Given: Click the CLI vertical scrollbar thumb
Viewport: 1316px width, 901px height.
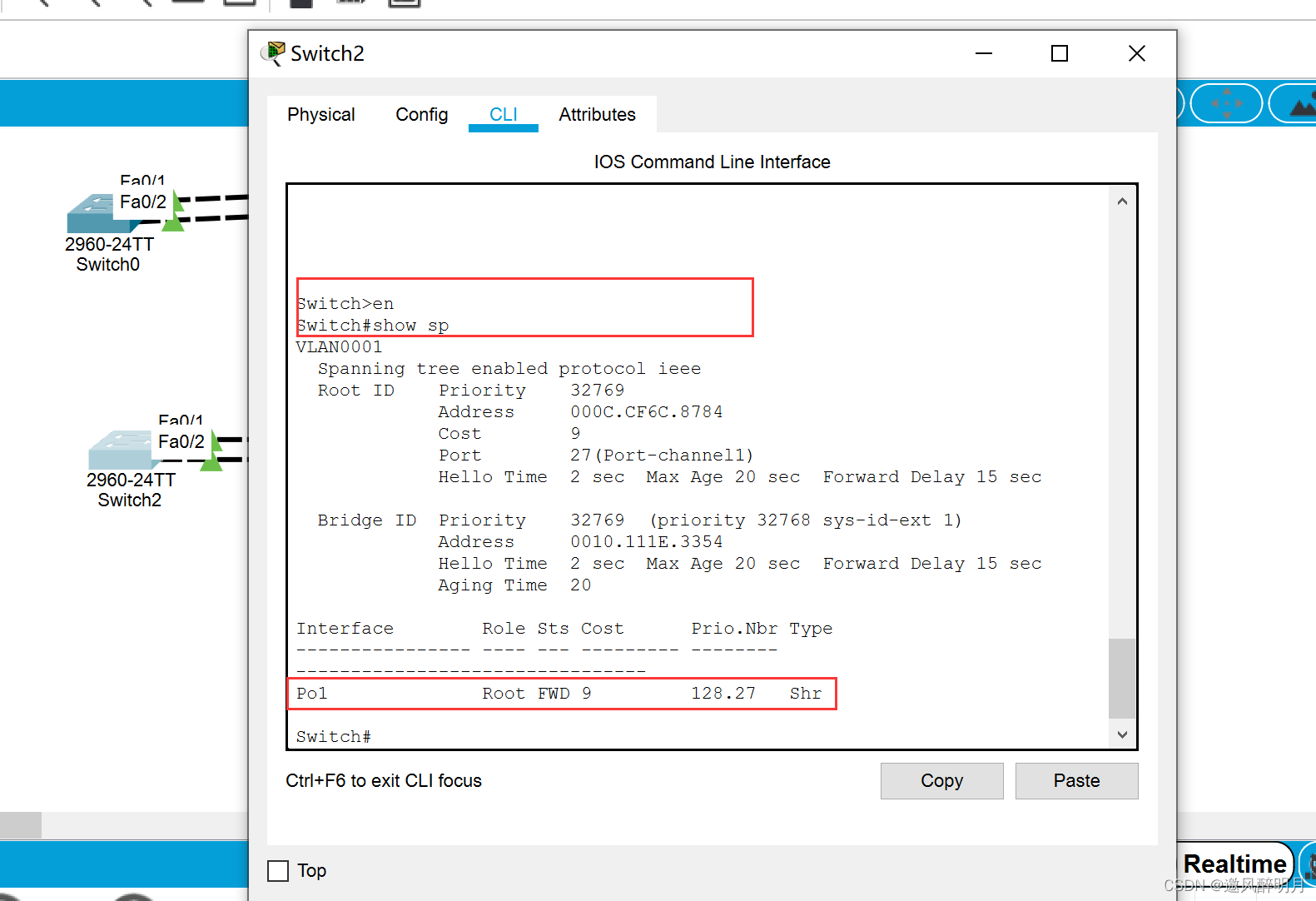Looking at the screenshot, I should [1122, 678].
